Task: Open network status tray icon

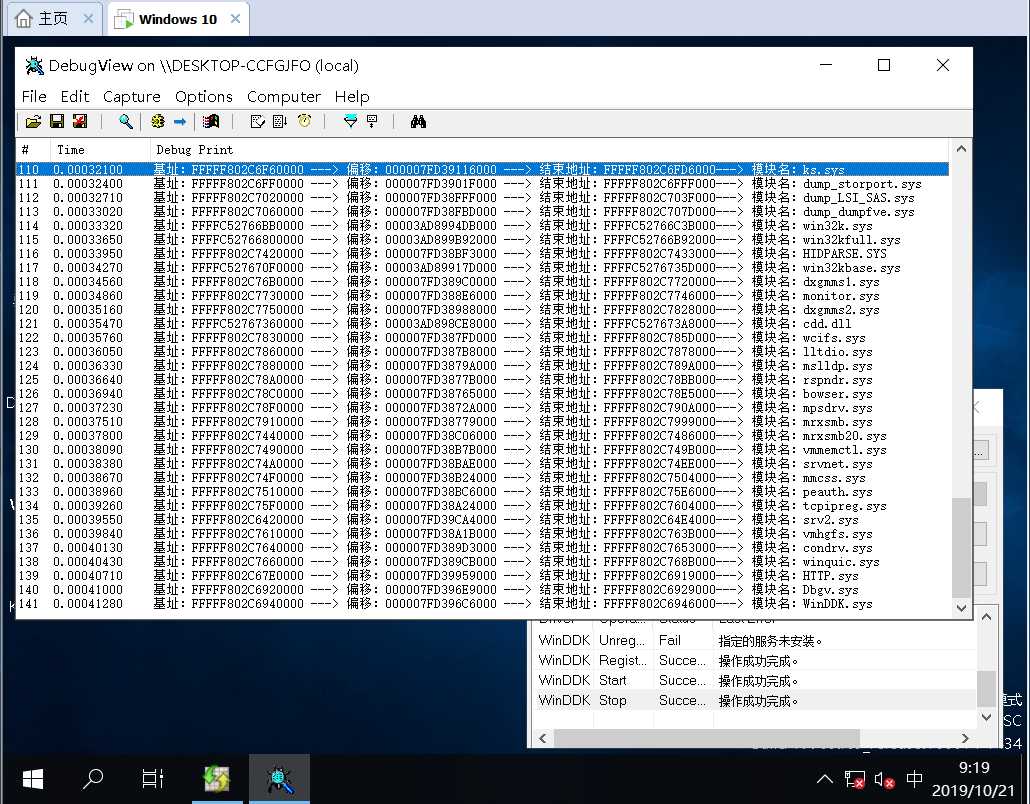Action: point(854,780)
